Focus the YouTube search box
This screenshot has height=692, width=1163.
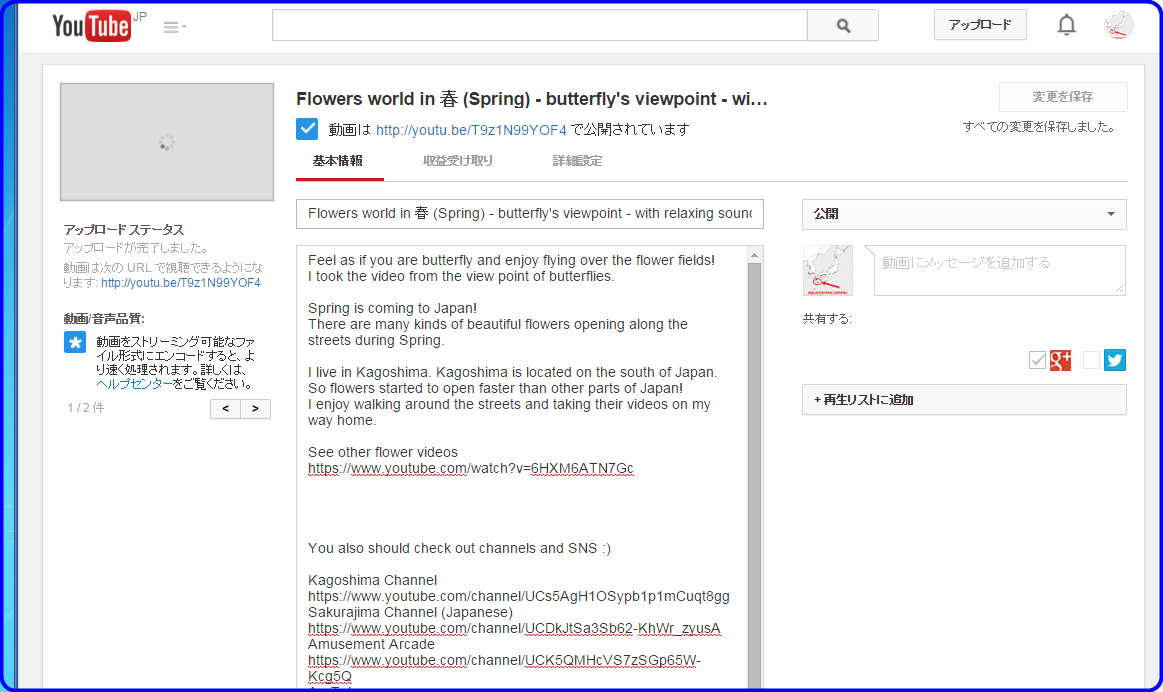click(x=539, y=25)
